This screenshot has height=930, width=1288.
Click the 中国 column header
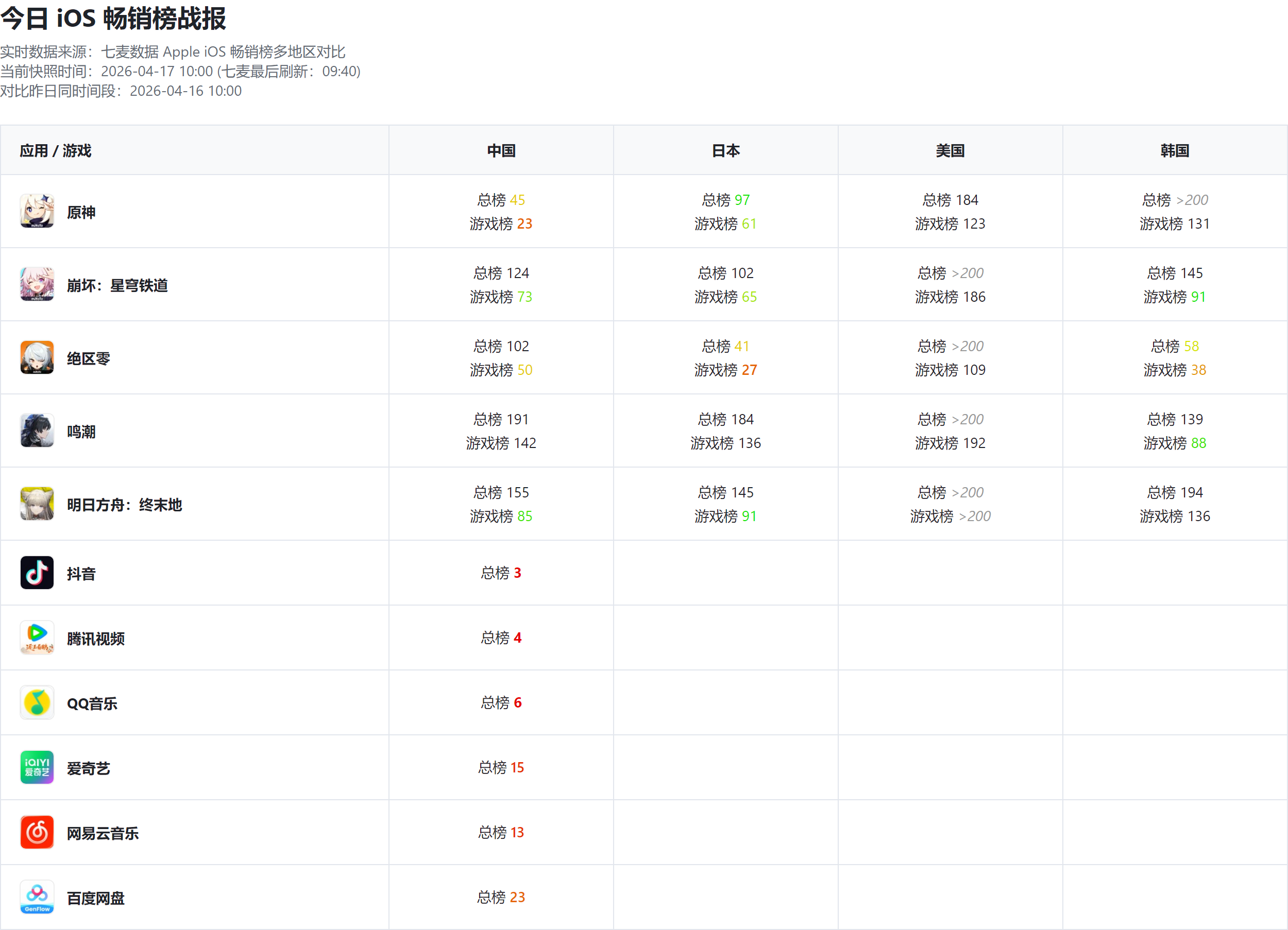(501, 150)
